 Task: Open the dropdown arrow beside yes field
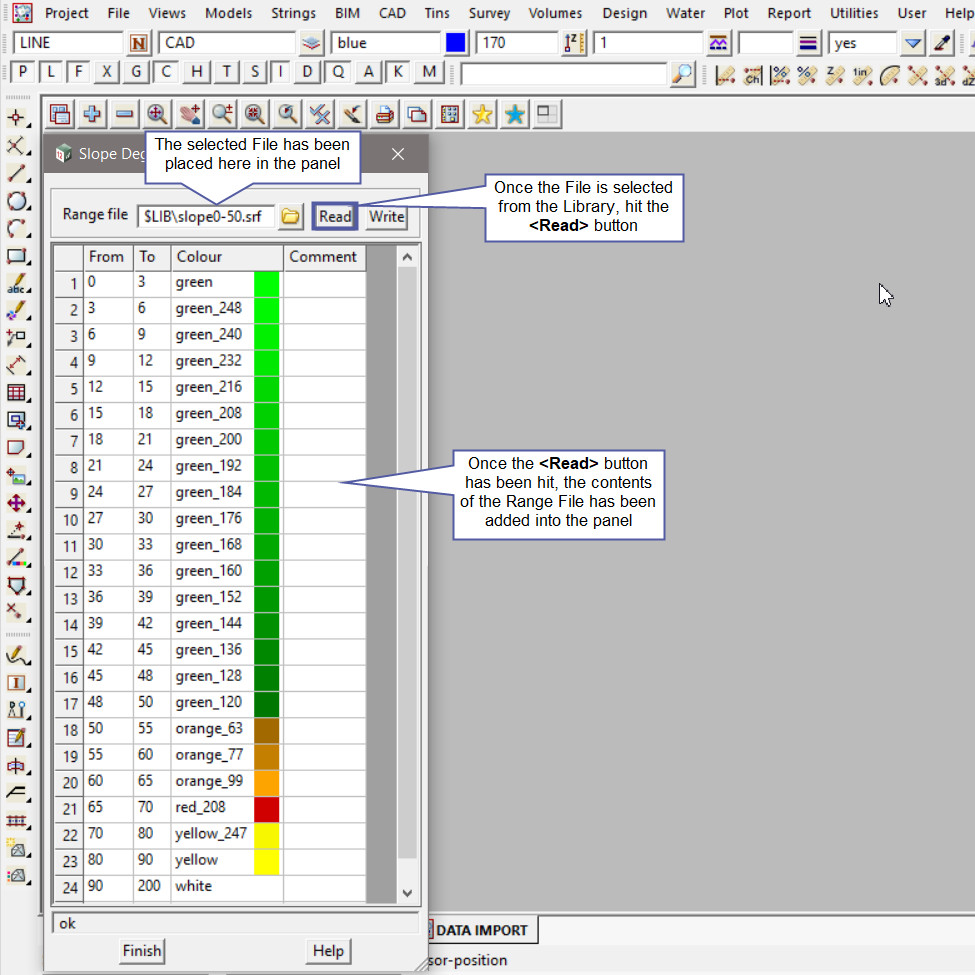click(912, 44)
